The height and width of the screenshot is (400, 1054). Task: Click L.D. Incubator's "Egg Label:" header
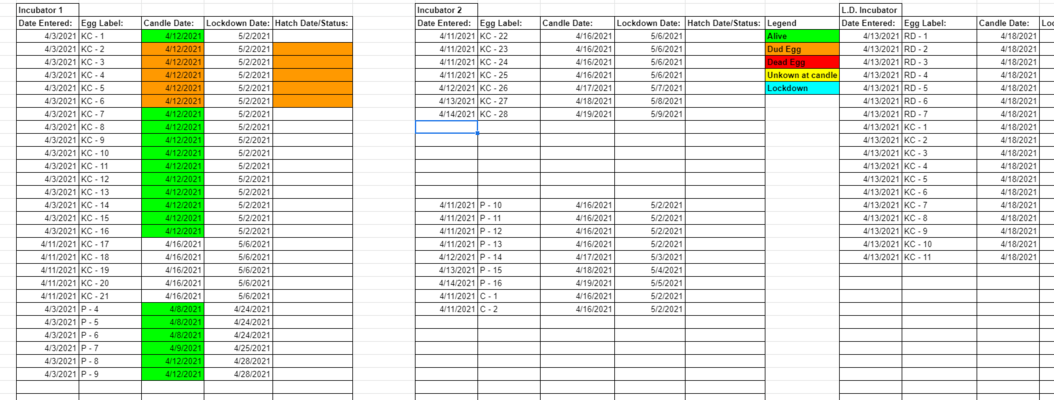940,23
